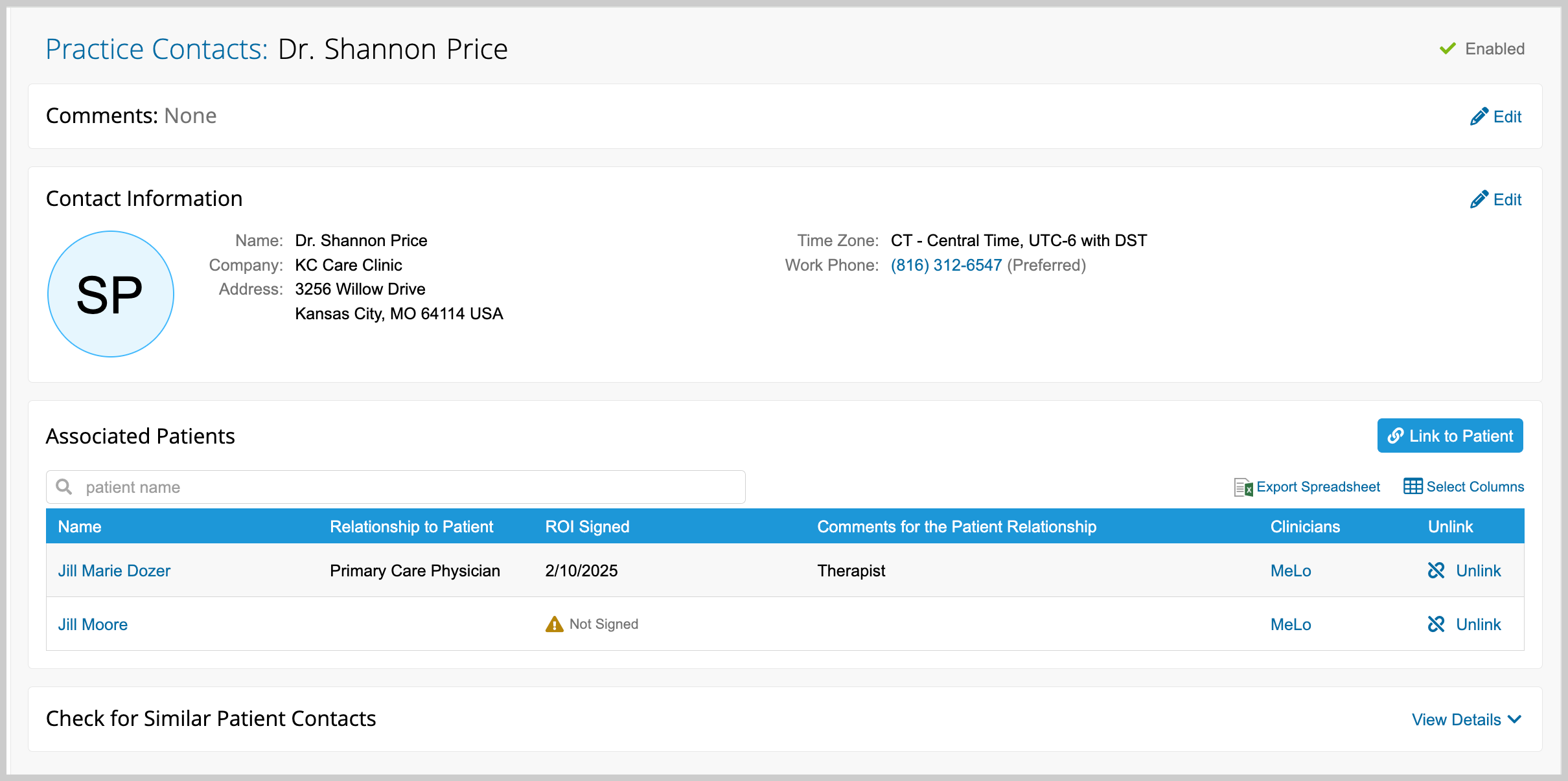Click the Select Columns table icon
1568x781 pixels.
tap(1413, 486)
